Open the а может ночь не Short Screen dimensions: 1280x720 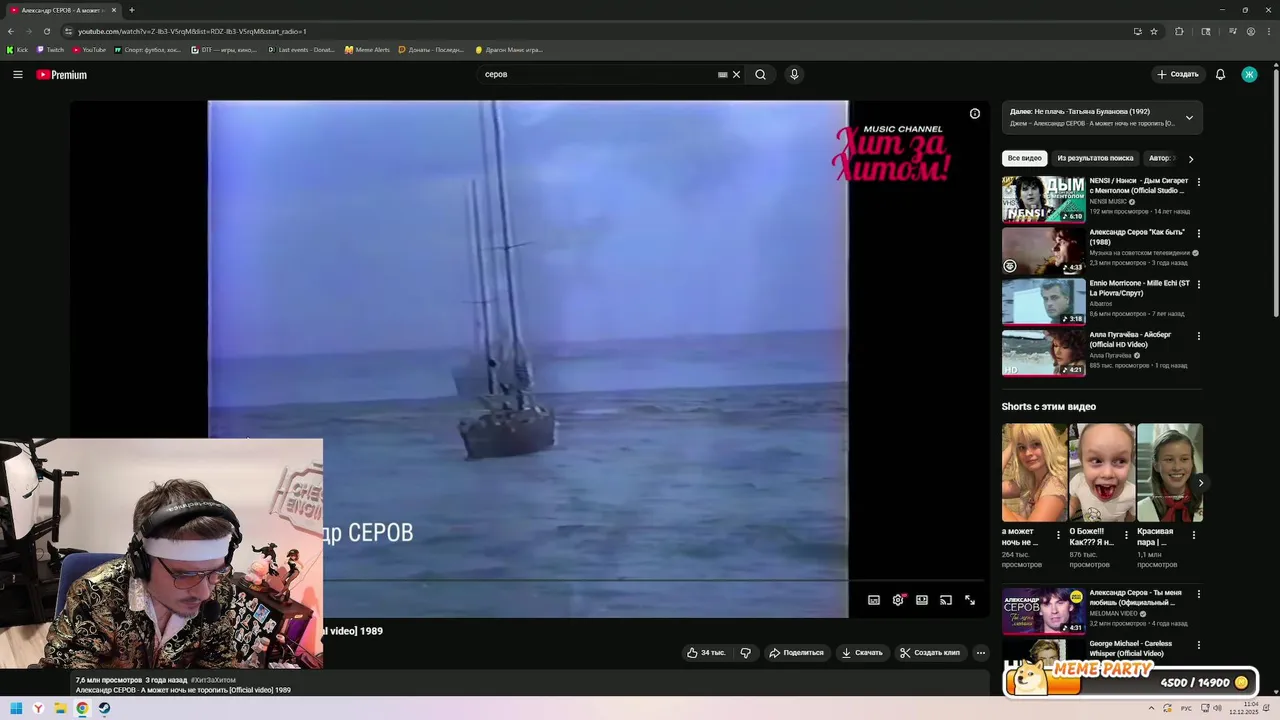1034,472
